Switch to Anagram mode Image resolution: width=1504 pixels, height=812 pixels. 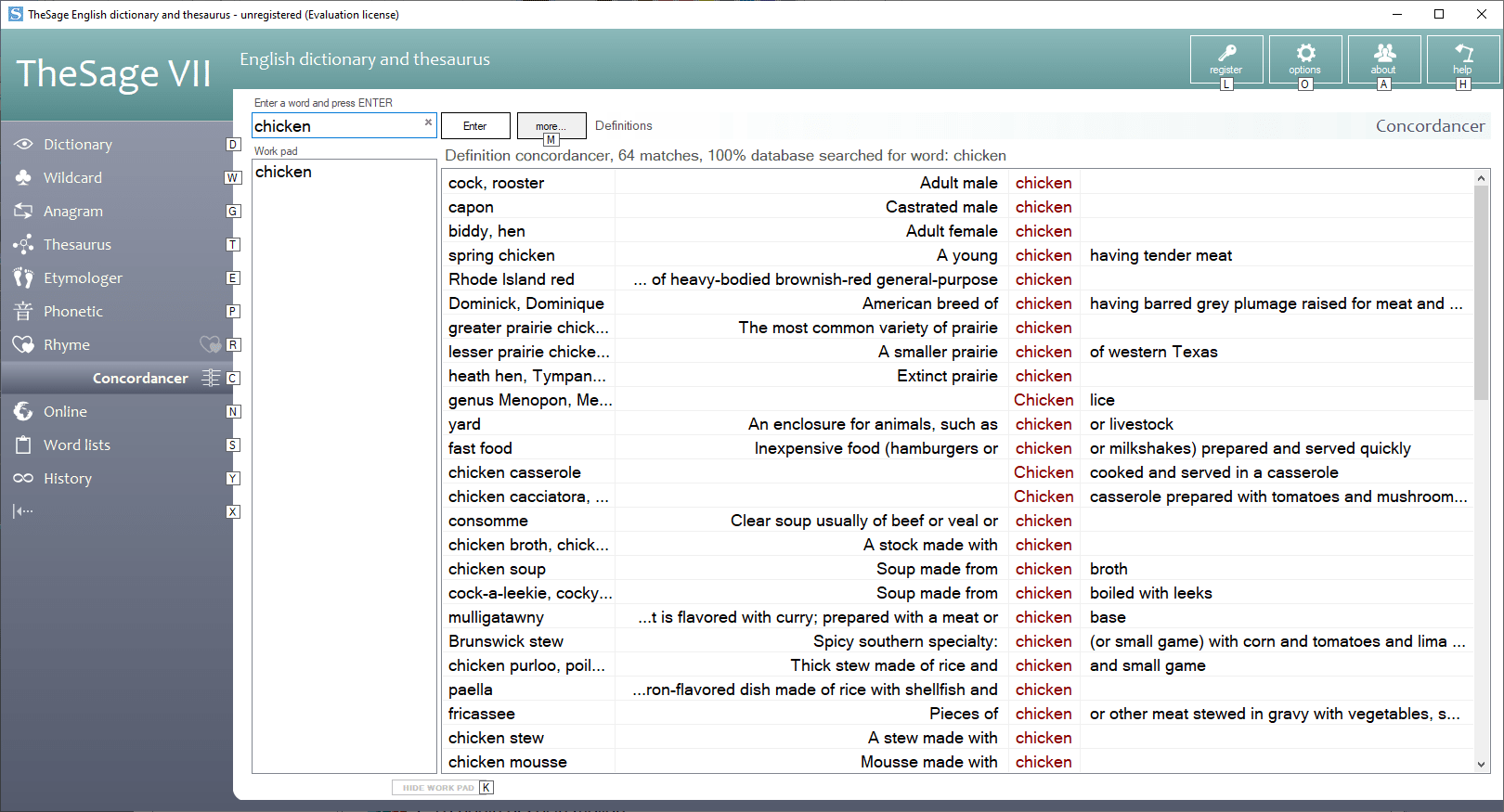(x=73, y=211)
